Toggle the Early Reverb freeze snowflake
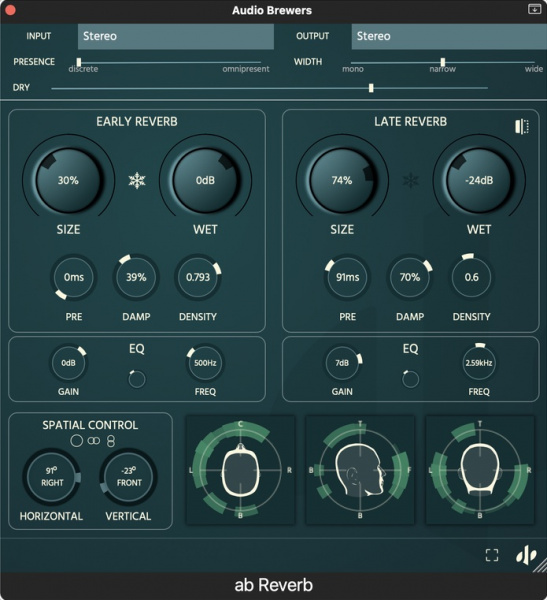Image resolution: width=547 pixels, height=600 pixels. [137, 180]
